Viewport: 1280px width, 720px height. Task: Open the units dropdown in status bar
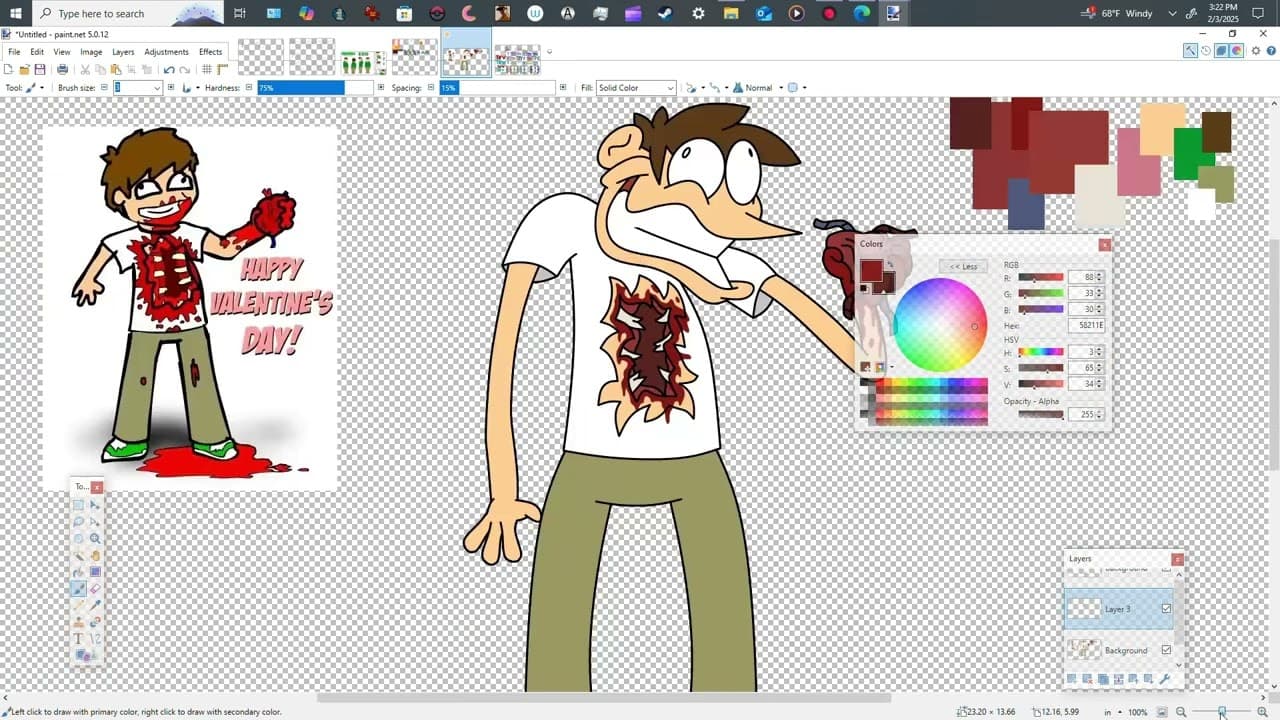(1112, 712)
